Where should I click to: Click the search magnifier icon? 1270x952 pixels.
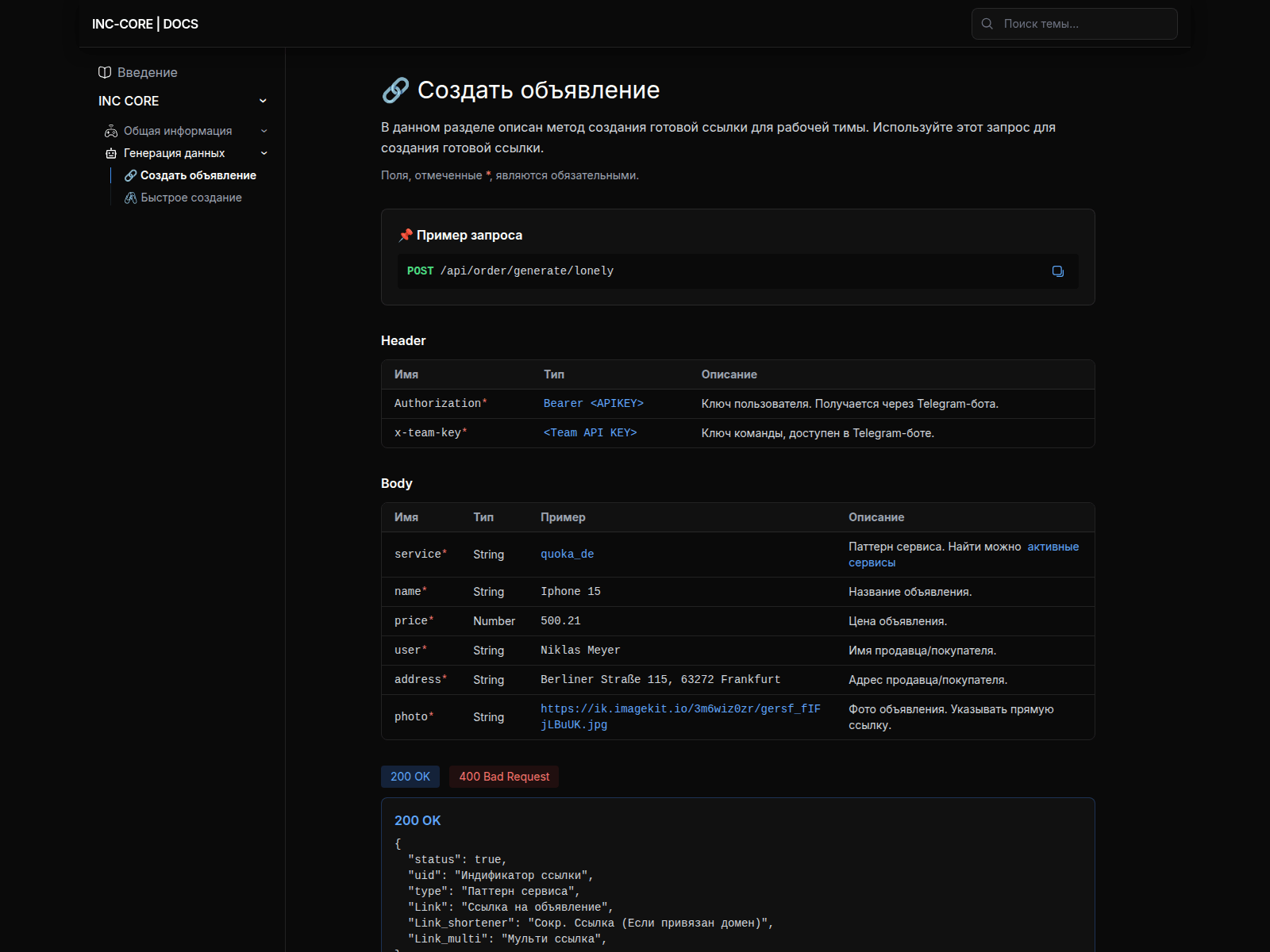987,24
